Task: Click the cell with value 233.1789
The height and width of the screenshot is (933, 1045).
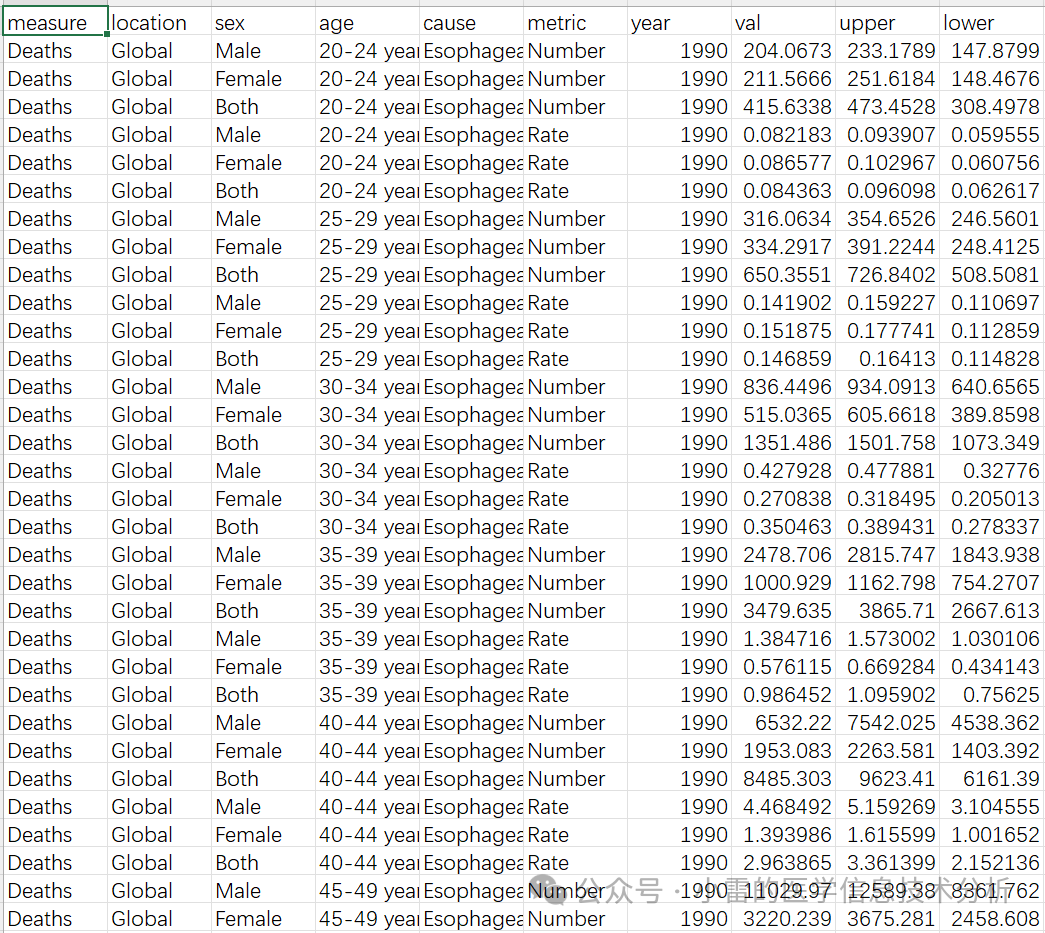Action: pyautogui.click(x=887, y=51)
